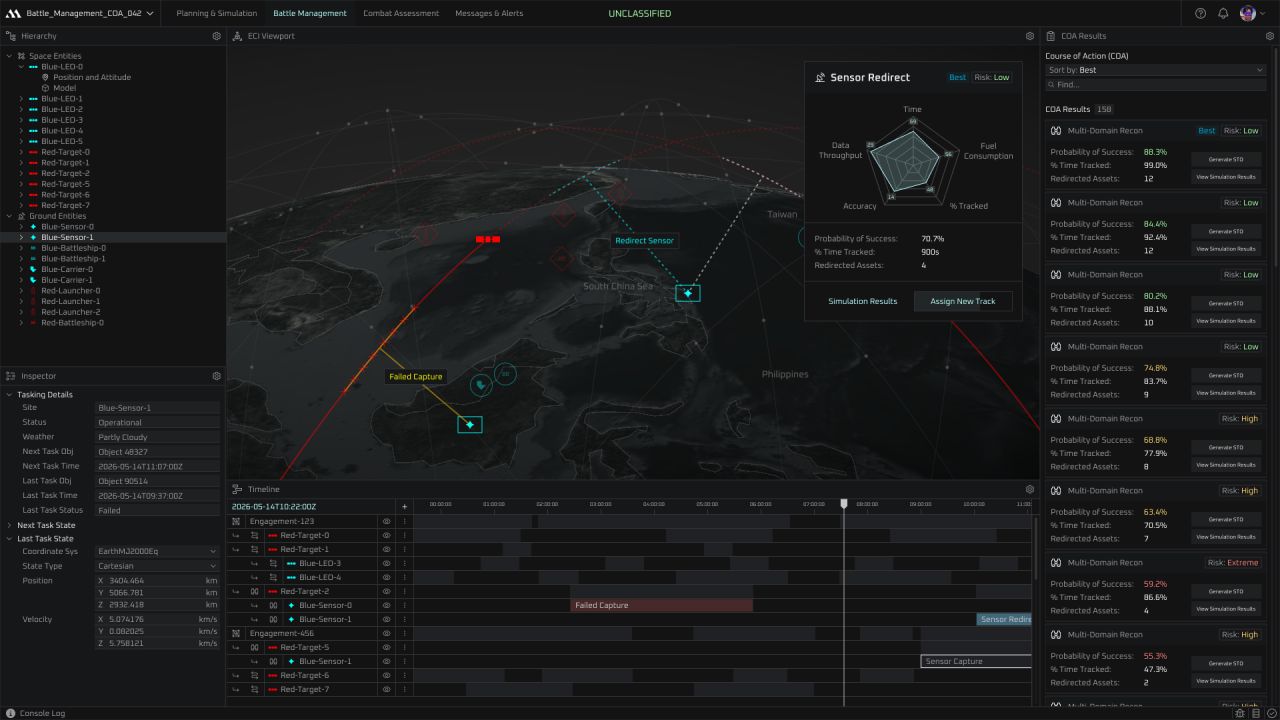This screenshot has width=1280, height=720.
Task: Click the user avatar in top bar
Action: (1248, 13)
